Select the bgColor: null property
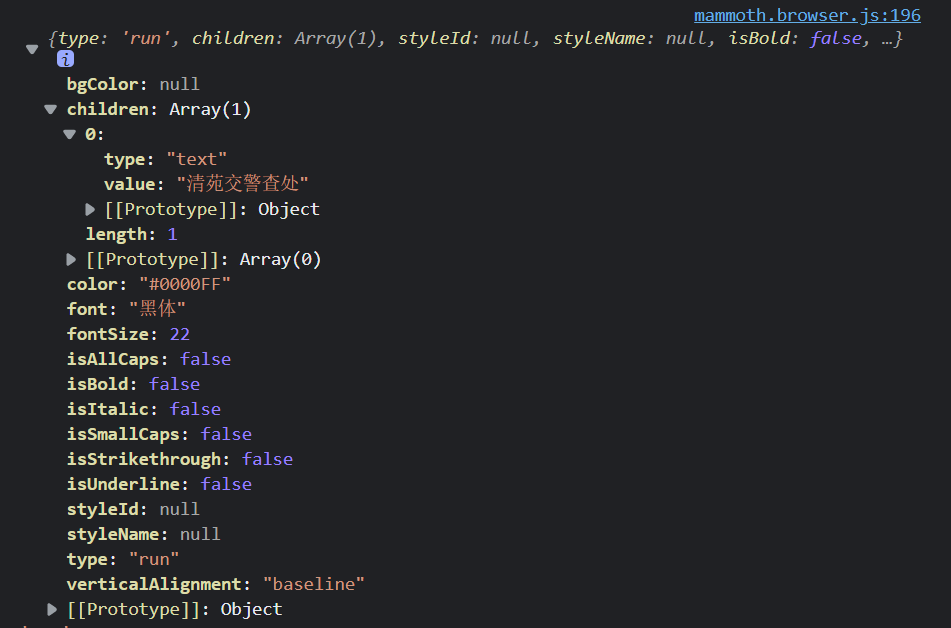The image size is (951, 628). click(133, 84)
